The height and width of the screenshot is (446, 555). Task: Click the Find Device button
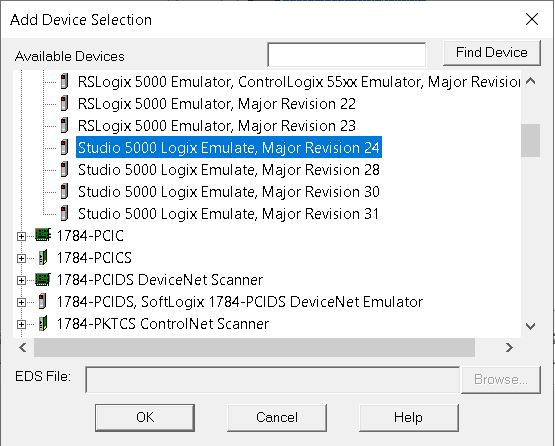click(492, 53)
